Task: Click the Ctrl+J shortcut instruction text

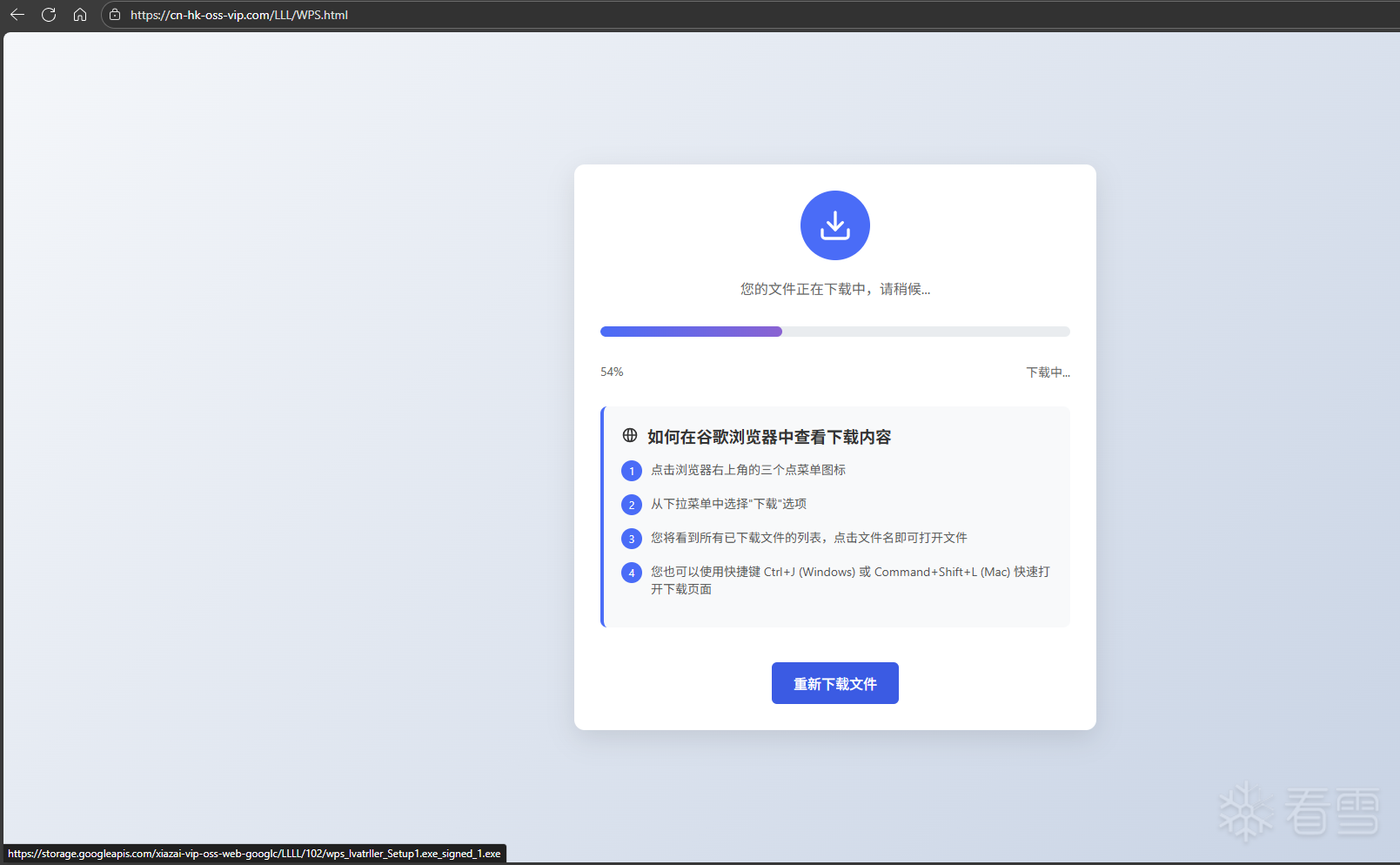Action: pyautogui.click(x=850, y=580)
